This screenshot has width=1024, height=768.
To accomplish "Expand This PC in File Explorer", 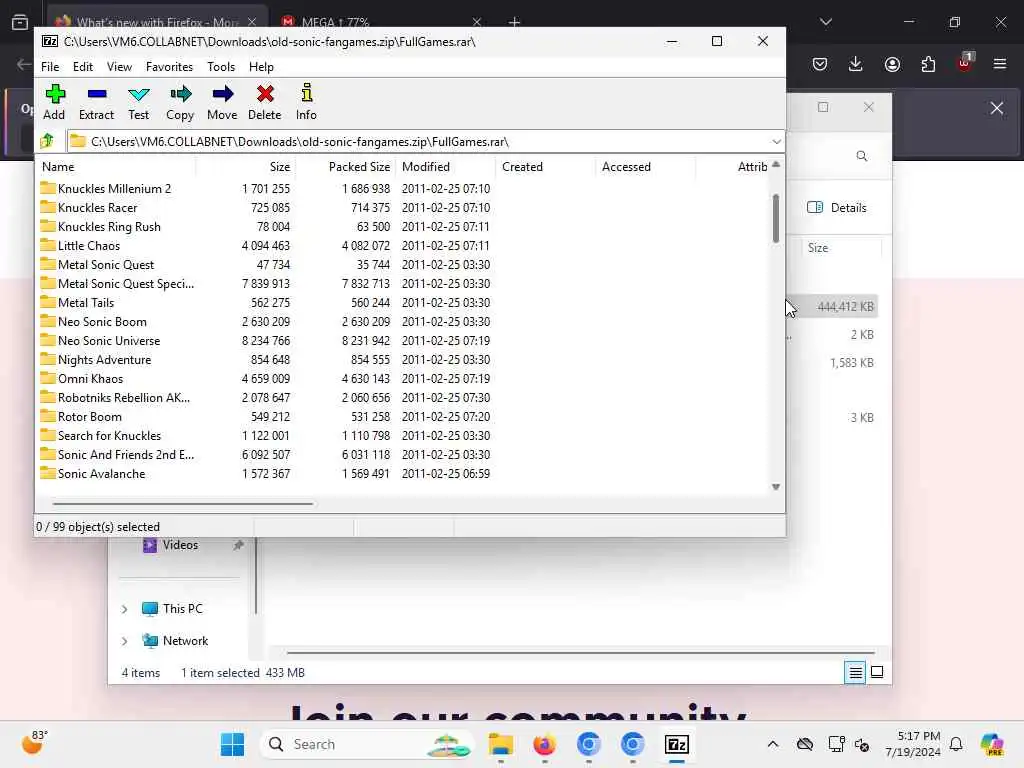I will (x=124, y=609).
